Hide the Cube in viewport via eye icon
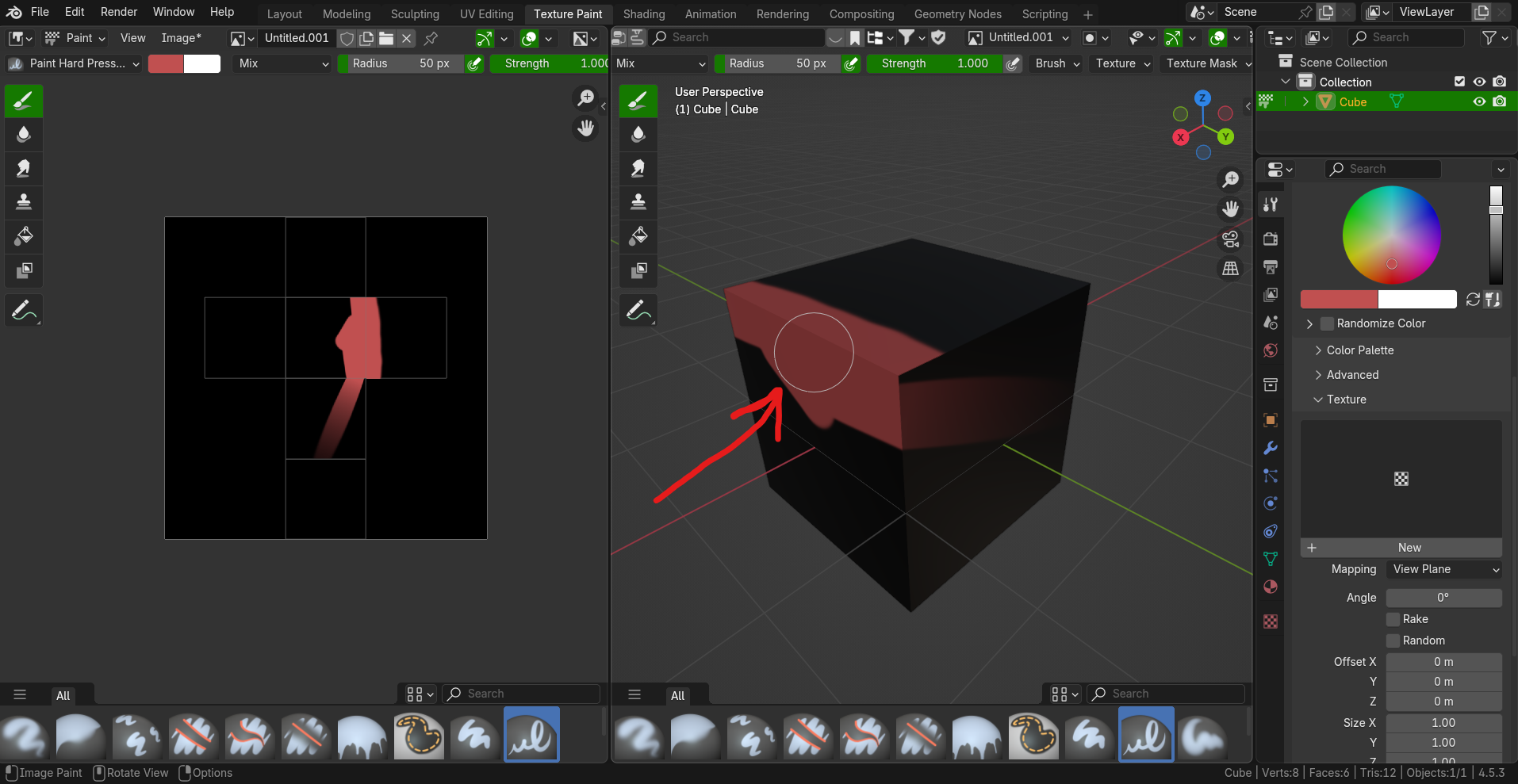The image size is (1518, 784). pyautogui.click(x=1479, y=101)
